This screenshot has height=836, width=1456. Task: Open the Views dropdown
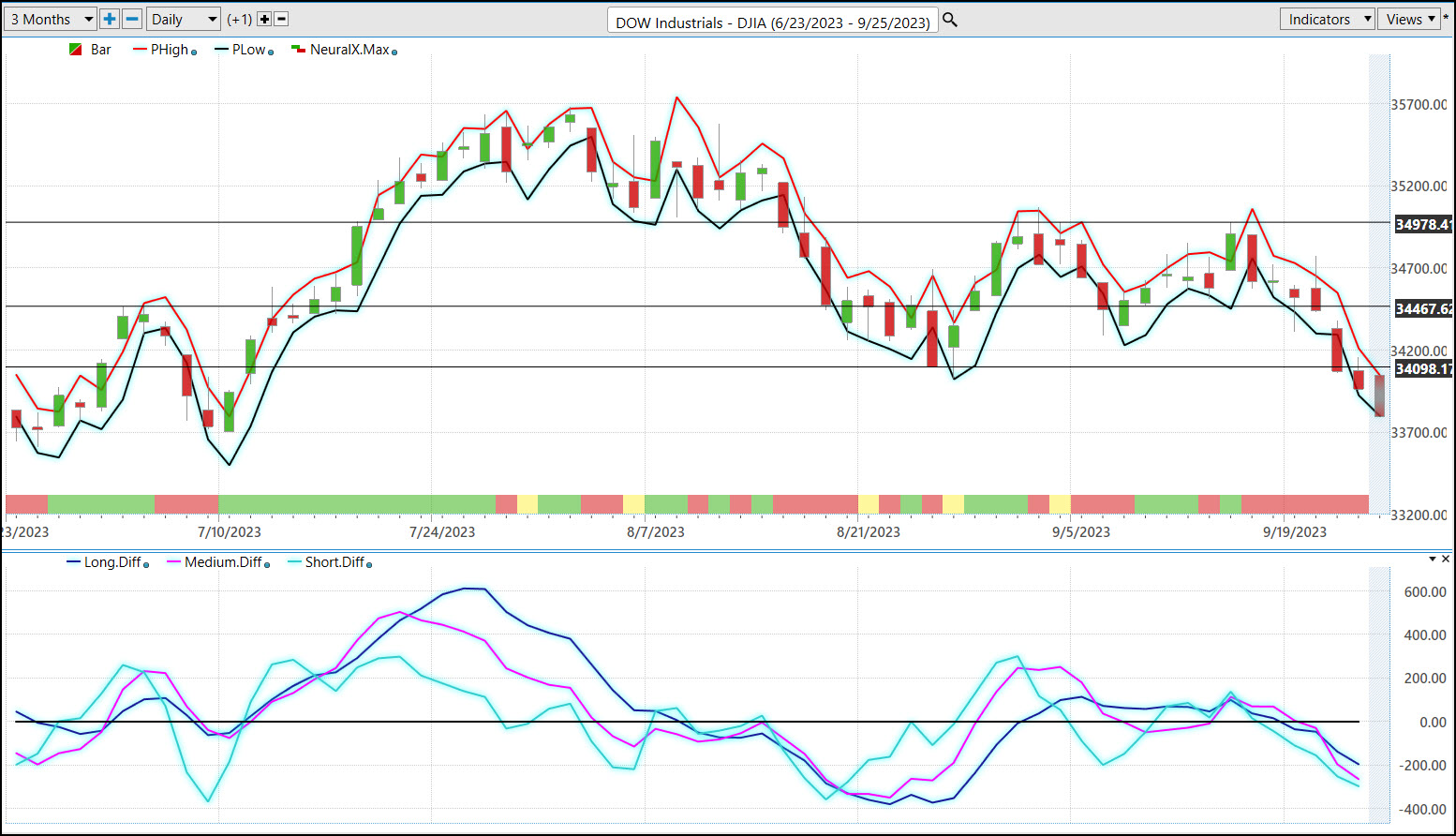(x=1409, y=19)
